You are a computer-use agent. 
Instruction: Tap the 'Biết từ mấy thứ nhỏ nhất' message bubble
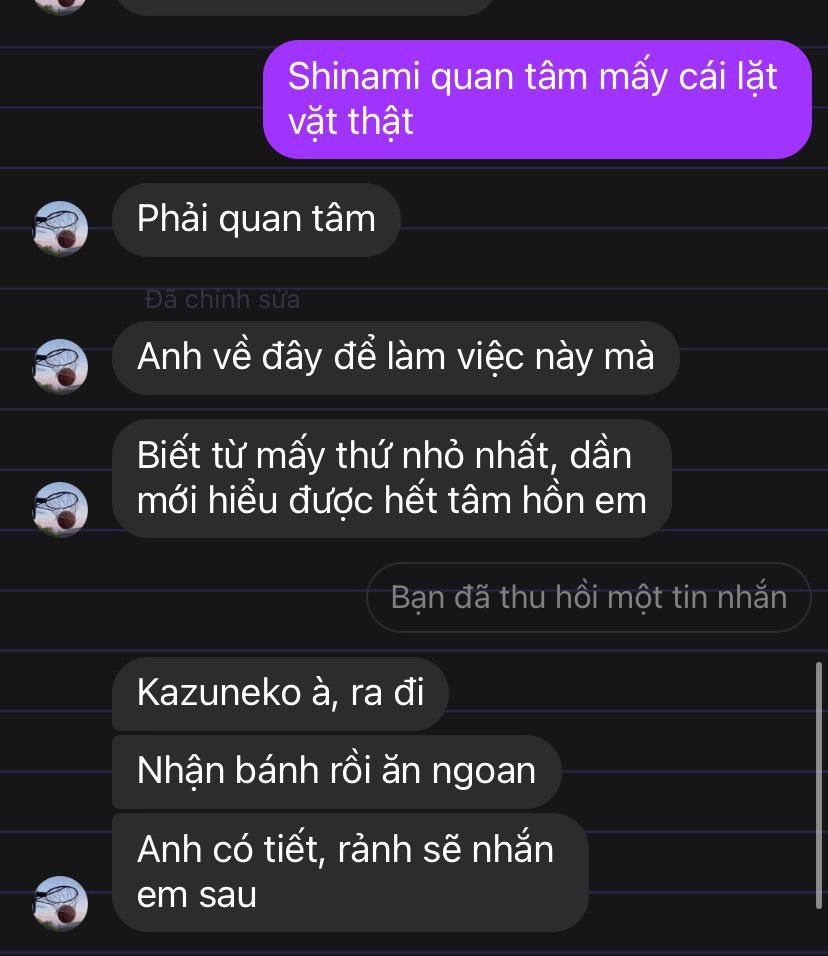(392, 478)
